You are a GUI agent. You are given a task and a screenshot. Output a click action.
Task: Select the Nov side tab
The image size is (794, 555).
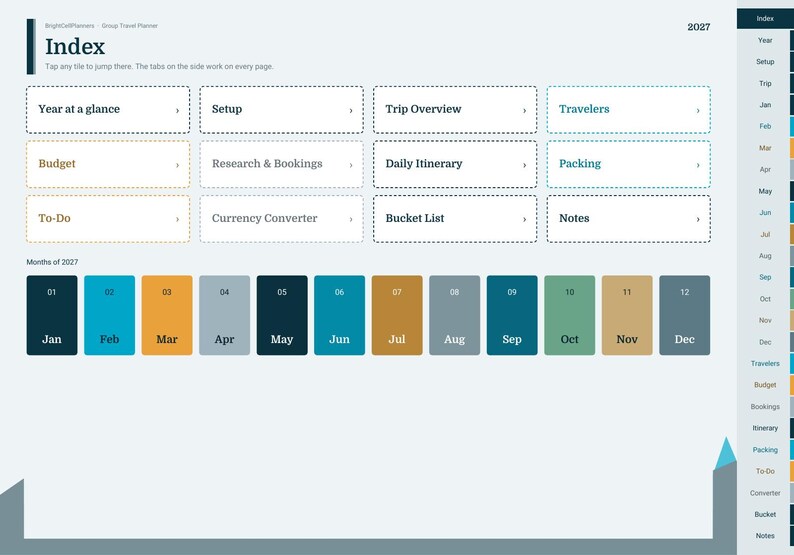click(x=765, y=321)
